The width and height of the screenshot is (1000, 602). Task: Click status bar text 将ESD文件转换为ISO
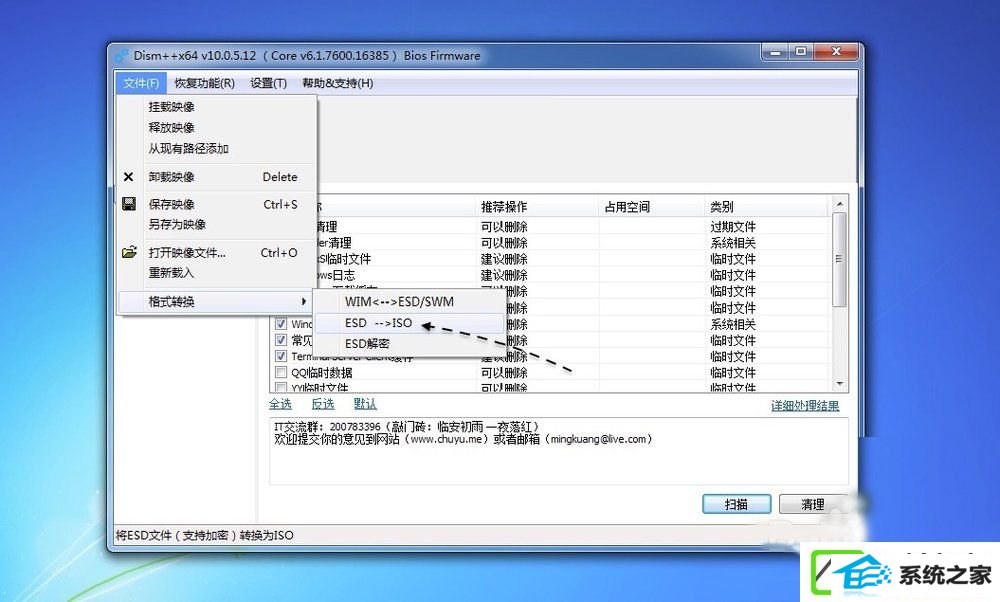point(205,535)
